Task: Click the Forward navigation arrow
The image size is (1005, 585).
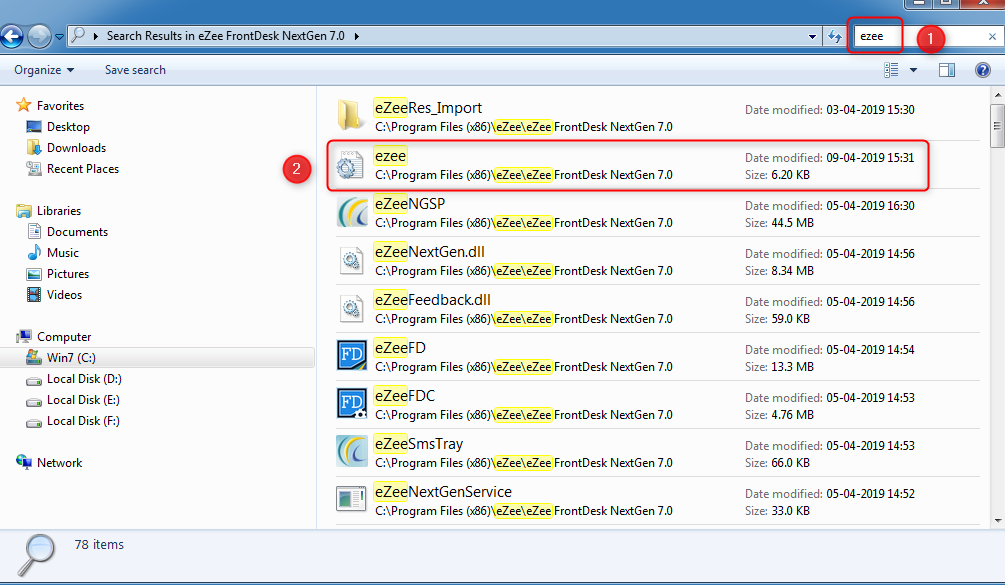Action: click(39, 37)
